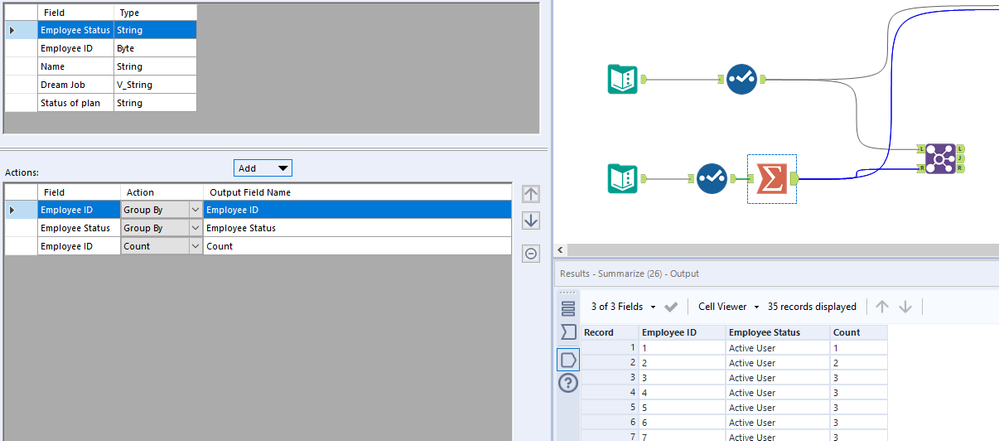Edit the Count output field name
The height and width of the screenshot is (441, 999).
click(x=357, y=246)
